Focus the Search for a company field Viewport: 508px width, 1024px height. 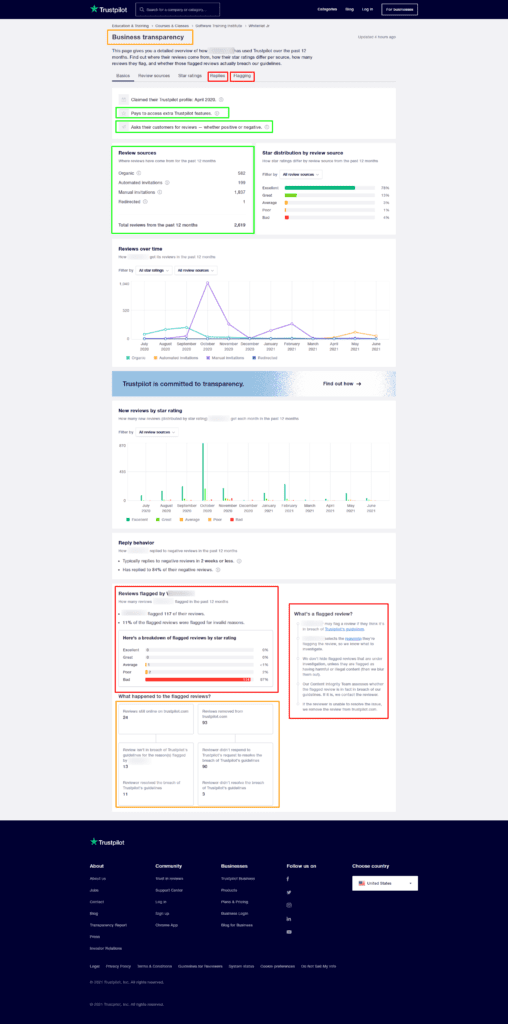point(178,9)
